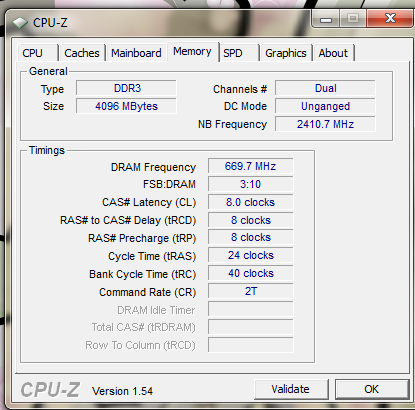Click the disabled maximize button
This screenshot has width=415, height=410.
click(x=353, y=19)
